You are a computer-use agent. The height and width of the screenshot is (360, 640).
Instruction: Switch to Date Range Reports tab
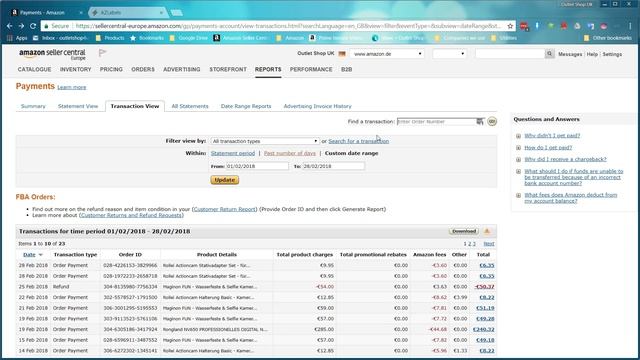coord(246,106)
